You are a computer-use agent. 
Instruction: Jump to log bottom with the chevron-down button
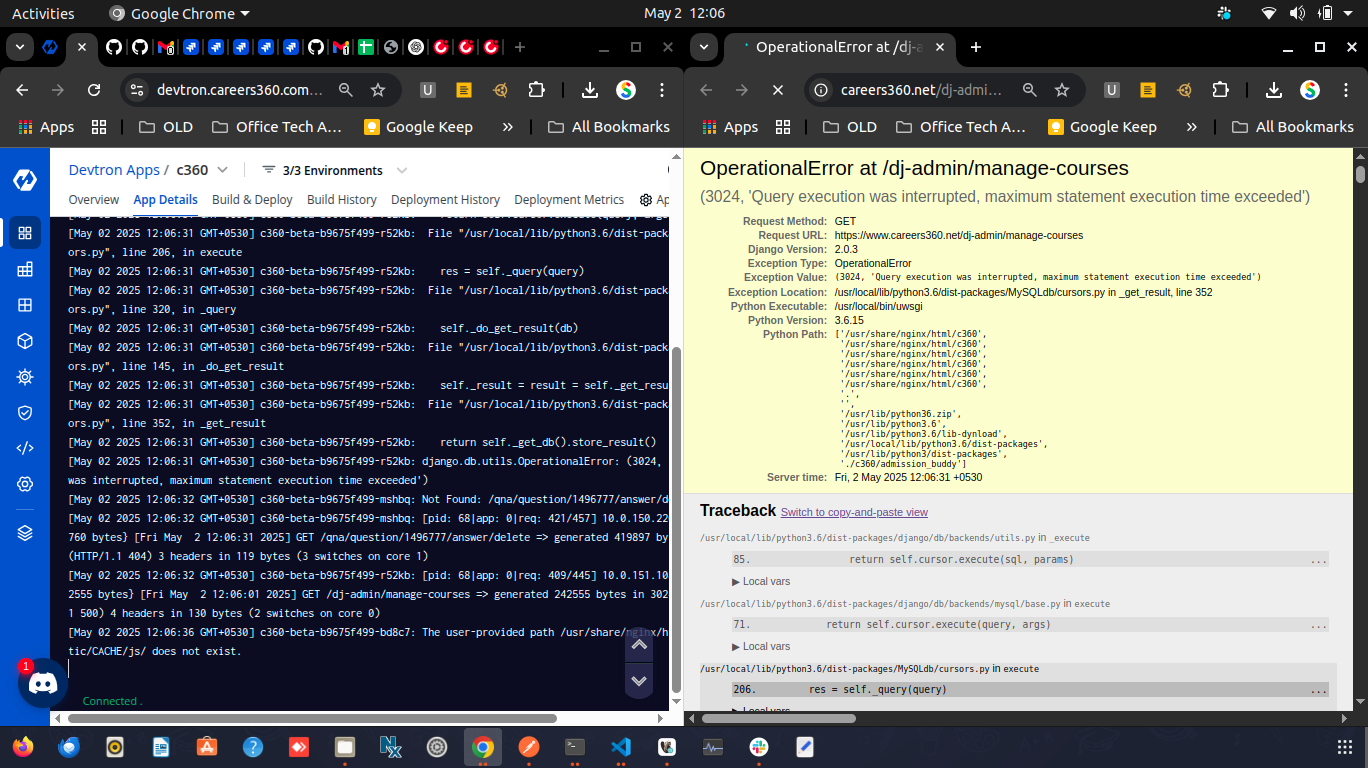tap(640, 681)
